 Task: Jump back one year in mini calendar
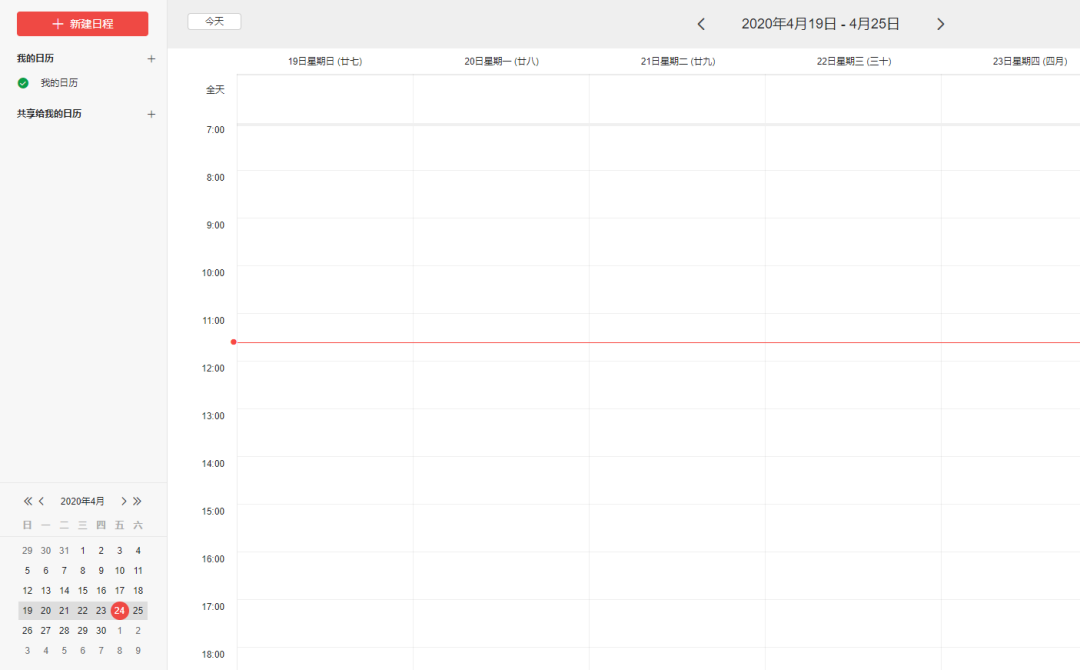[x=28, y=501]
